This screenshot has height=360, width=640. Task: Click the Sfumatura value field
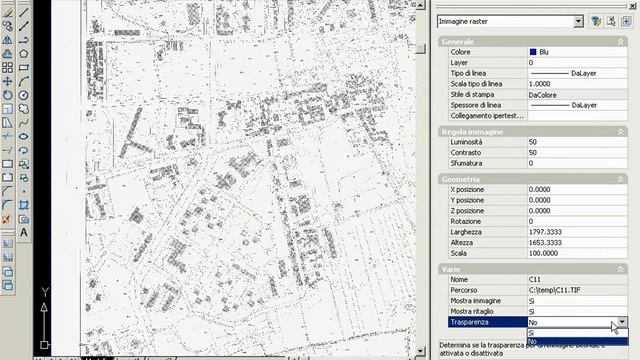(578, 163)
